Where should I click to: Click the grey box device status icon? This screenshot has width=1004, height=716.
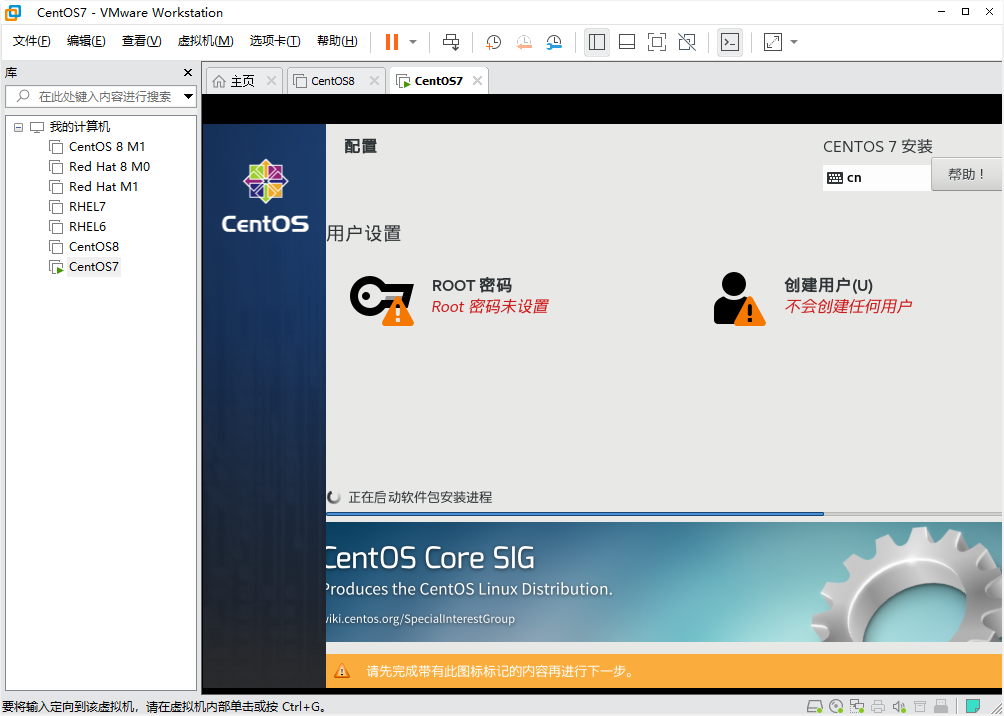(x=919, y=706)
